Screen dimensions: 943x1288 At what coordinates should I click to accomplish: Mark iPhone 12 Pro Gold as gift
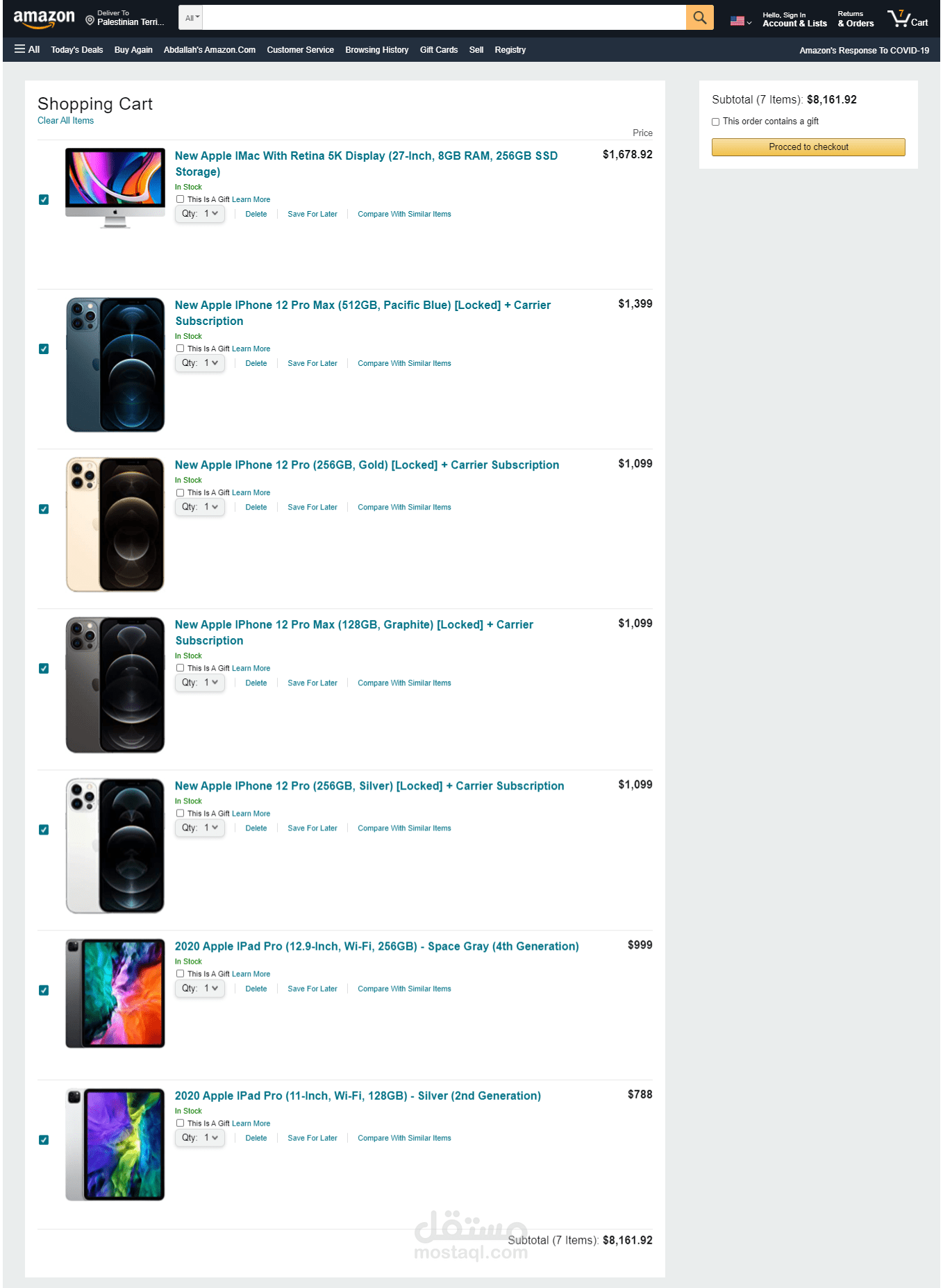point(180,492)
